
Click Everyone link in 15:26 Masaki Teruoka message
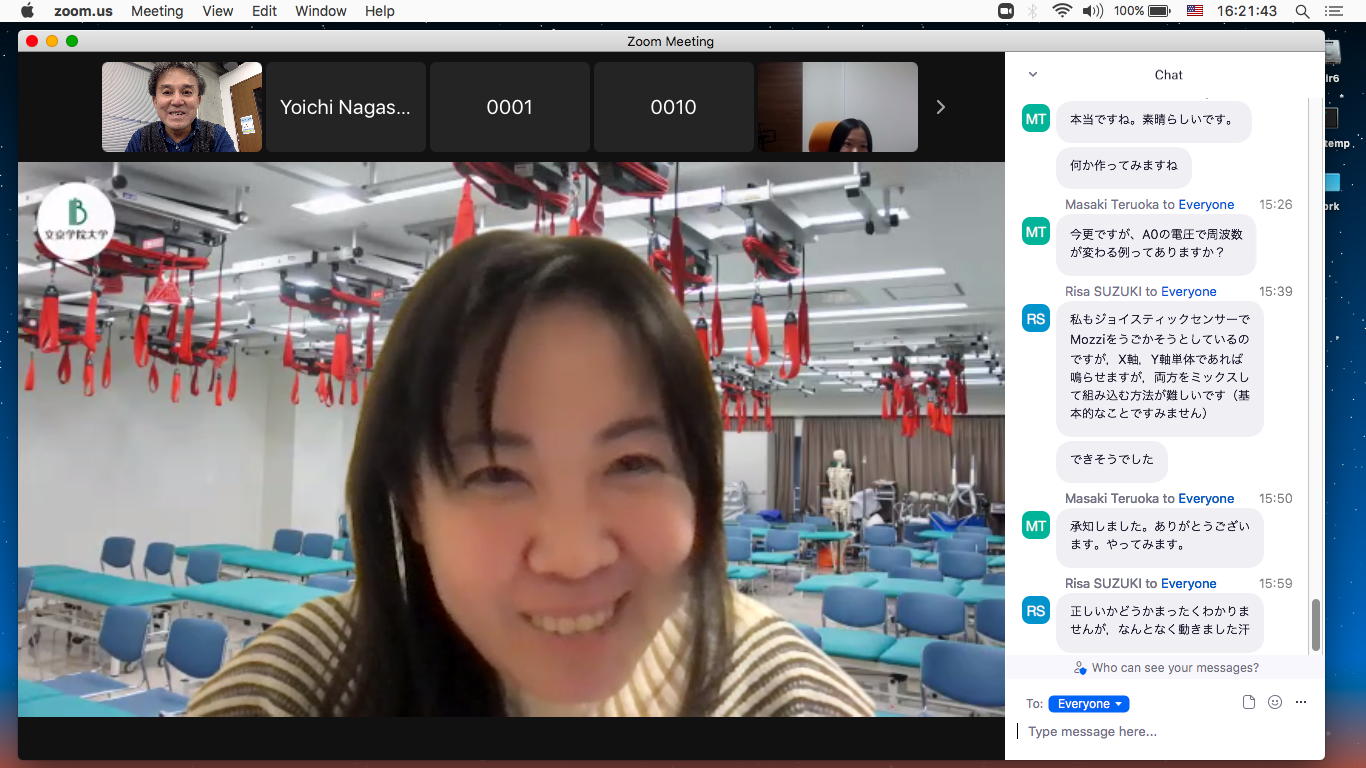(x=1206, y=205)
